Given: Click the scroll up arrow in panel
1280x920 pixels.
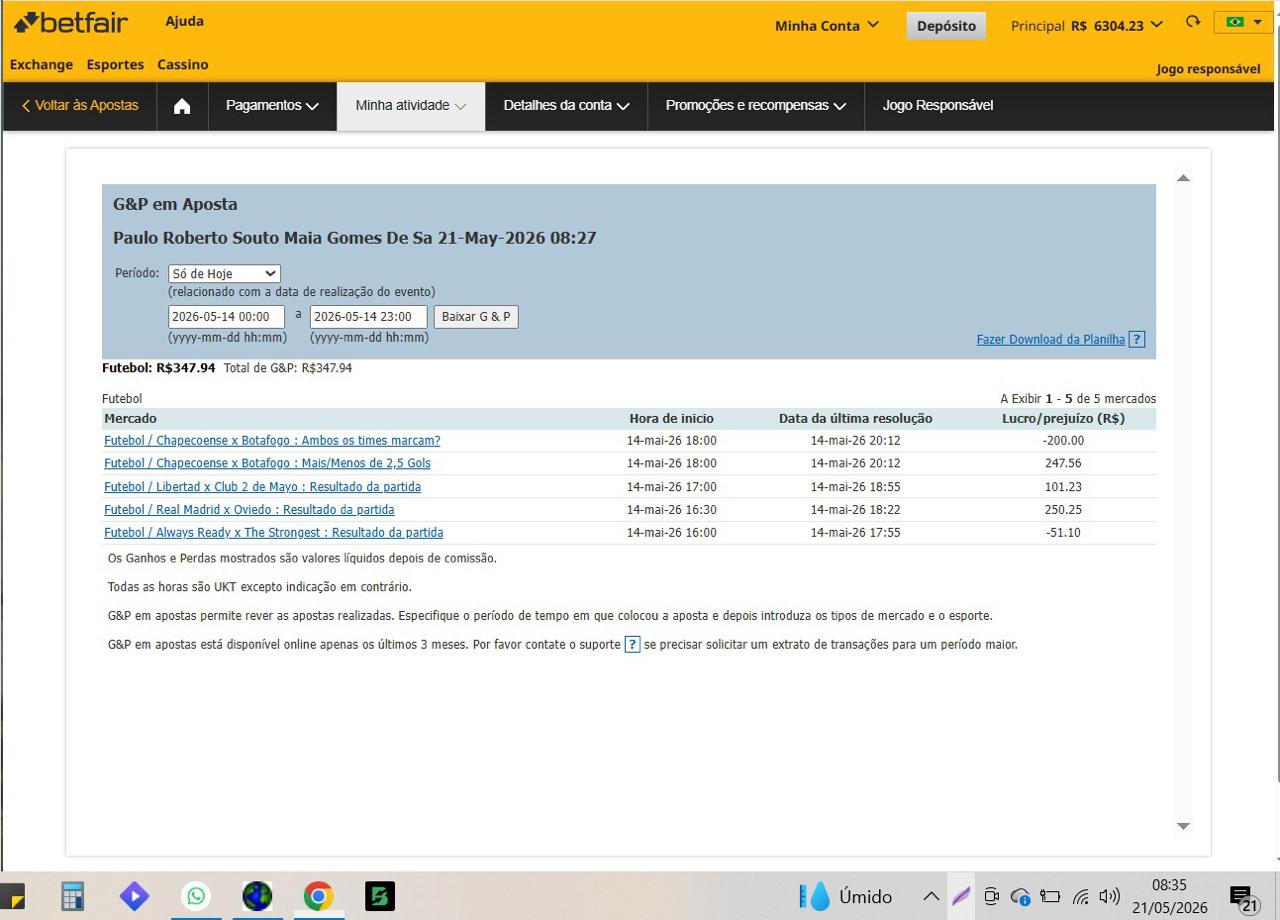Looking at the screenshot, I should 1183,178.
